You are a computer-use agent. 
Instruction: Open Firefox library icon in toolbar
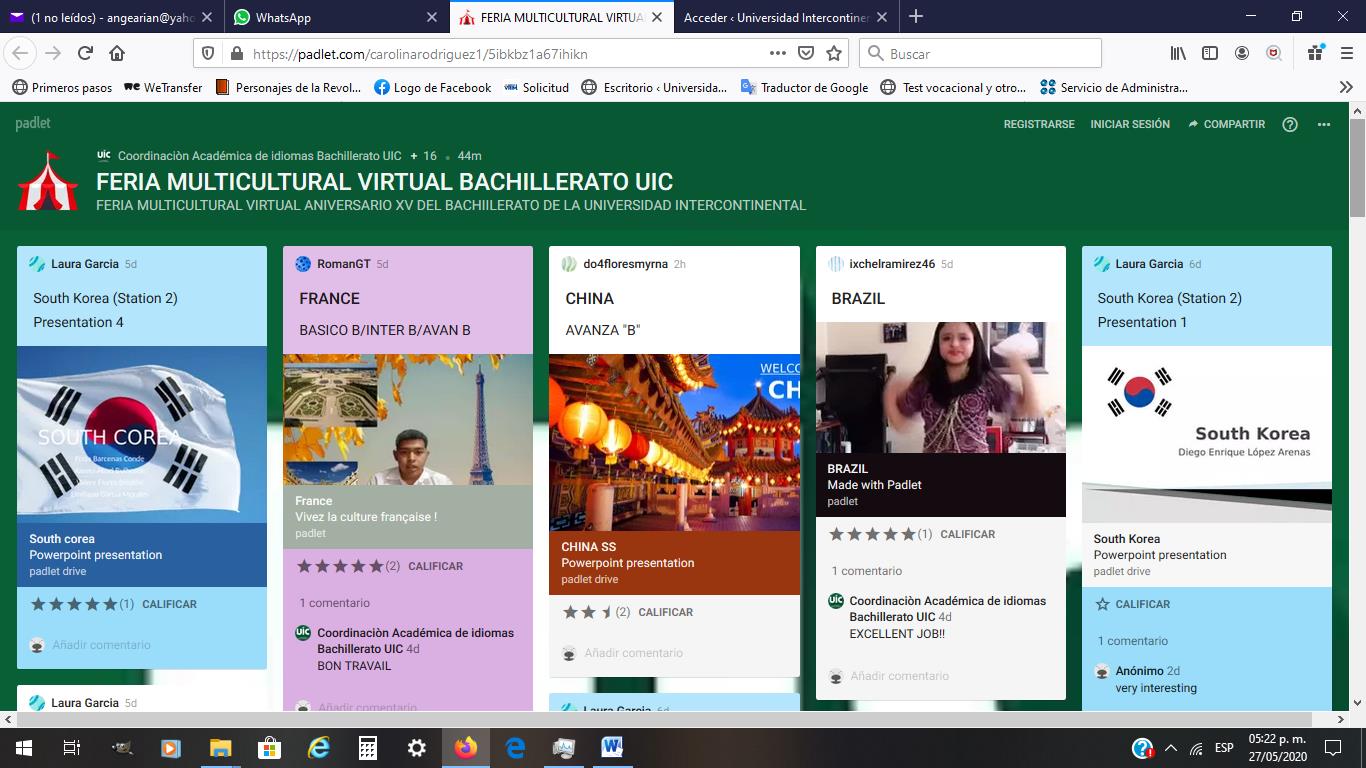click(x=1178, y=53)
